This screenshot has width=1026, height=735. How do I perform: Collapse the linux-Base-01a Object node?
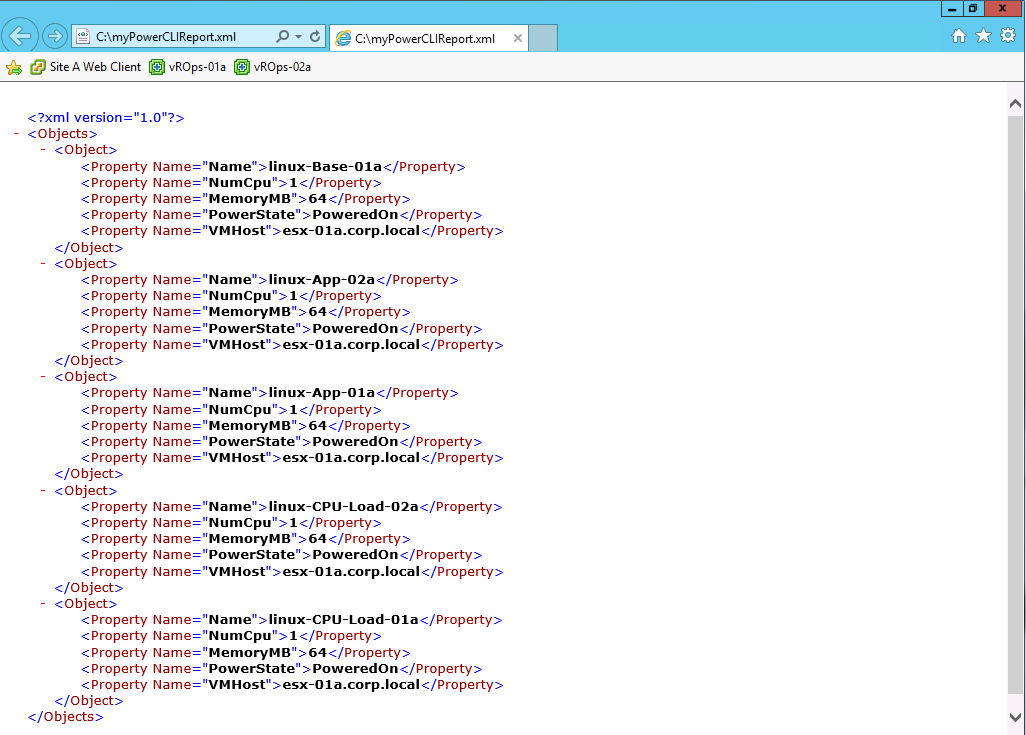pos(43,150)
